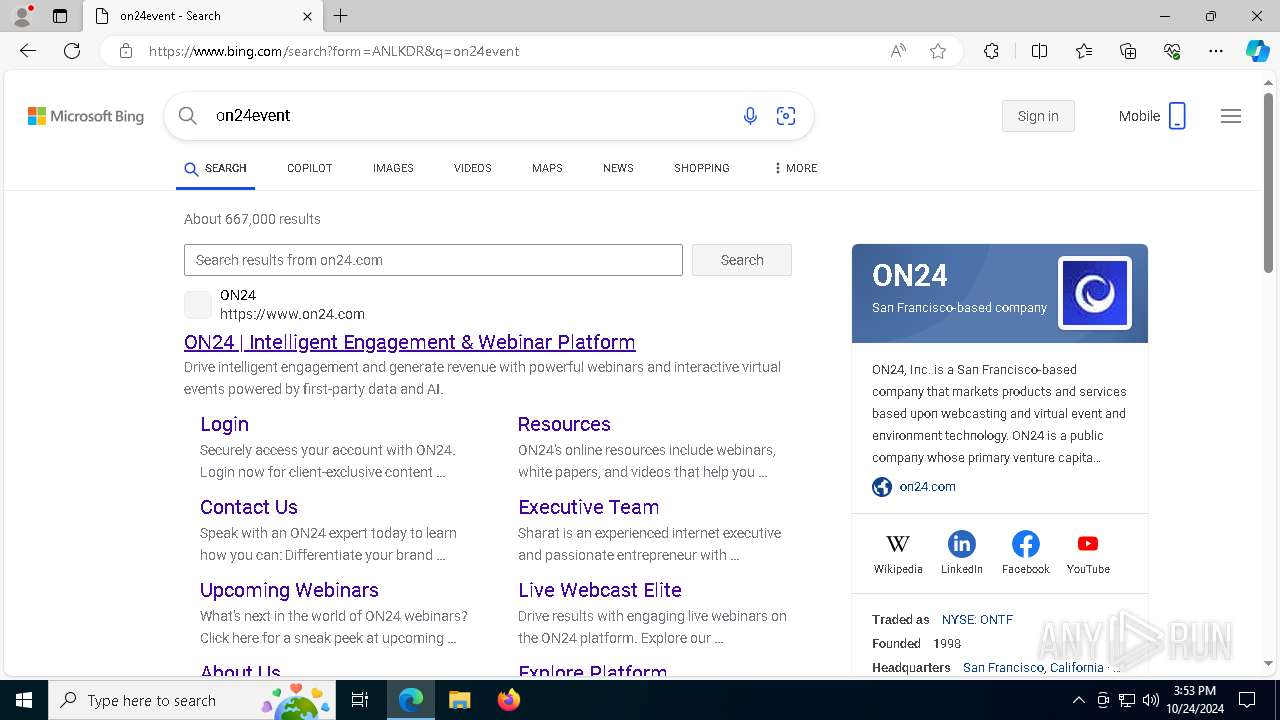Open Read aloud icon in address bar

tap(898, 51)
